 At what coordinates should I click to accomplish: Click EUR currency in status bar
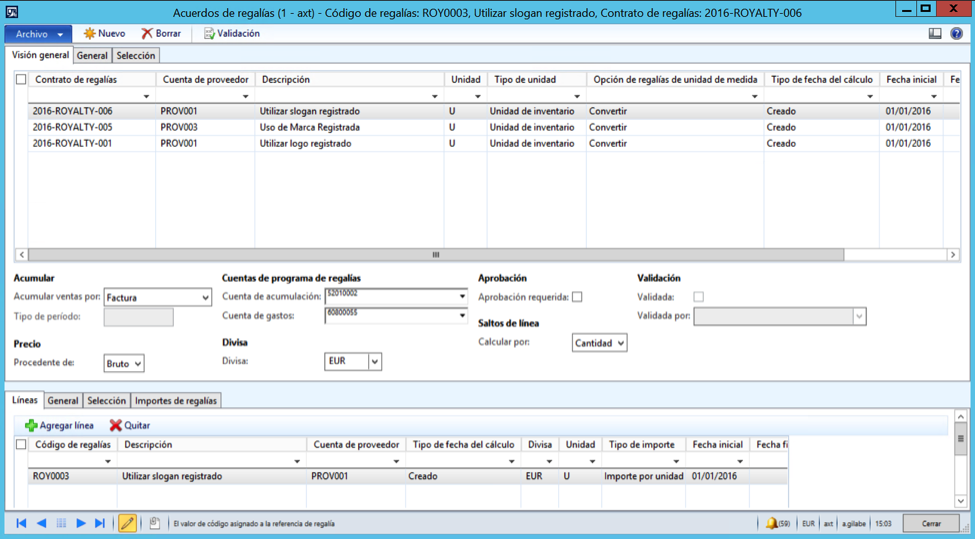[x=808, y=524]
